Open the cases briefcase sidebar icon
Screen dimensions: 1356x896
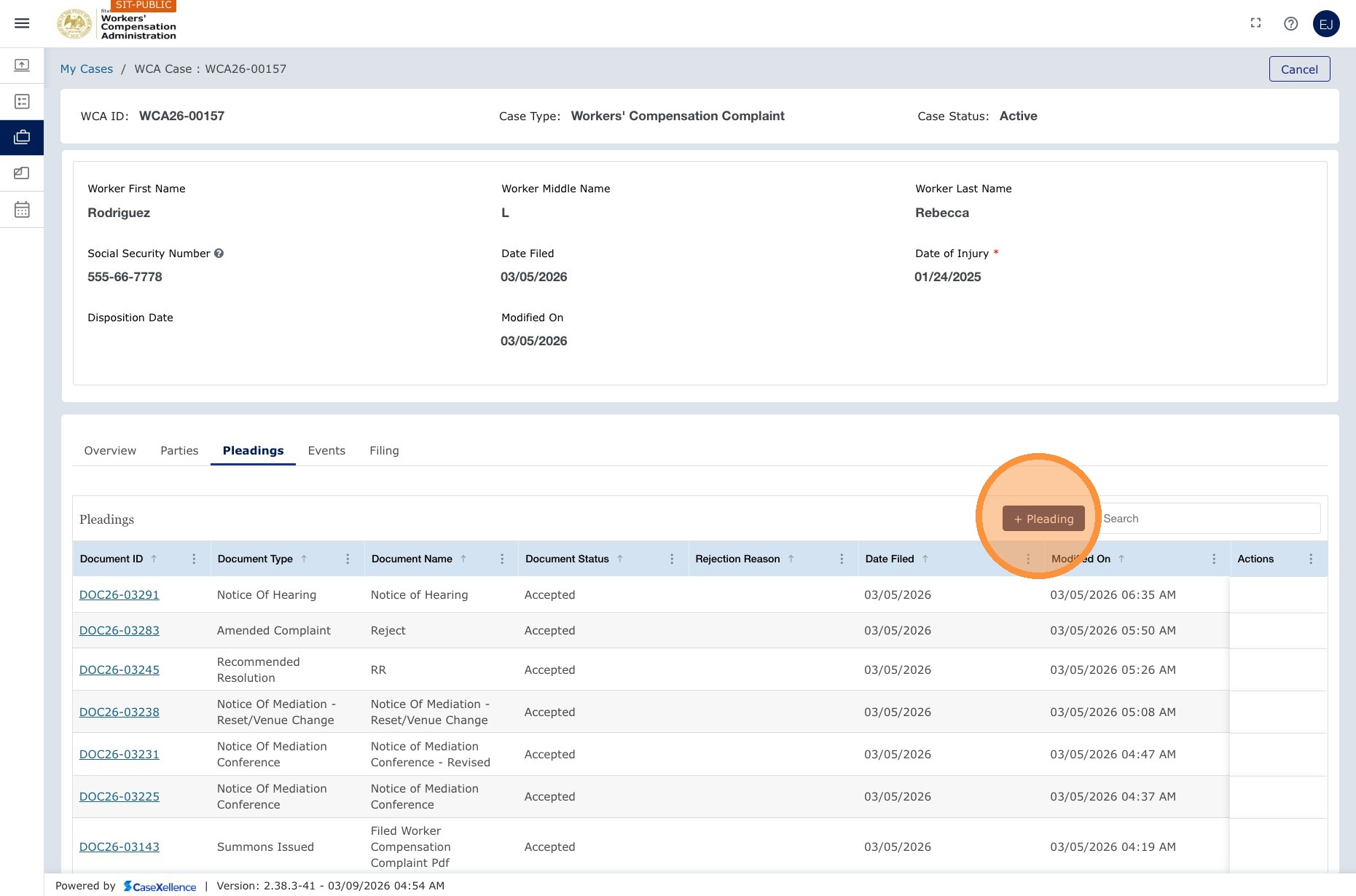pyautogui.click(x=22, y=137)
